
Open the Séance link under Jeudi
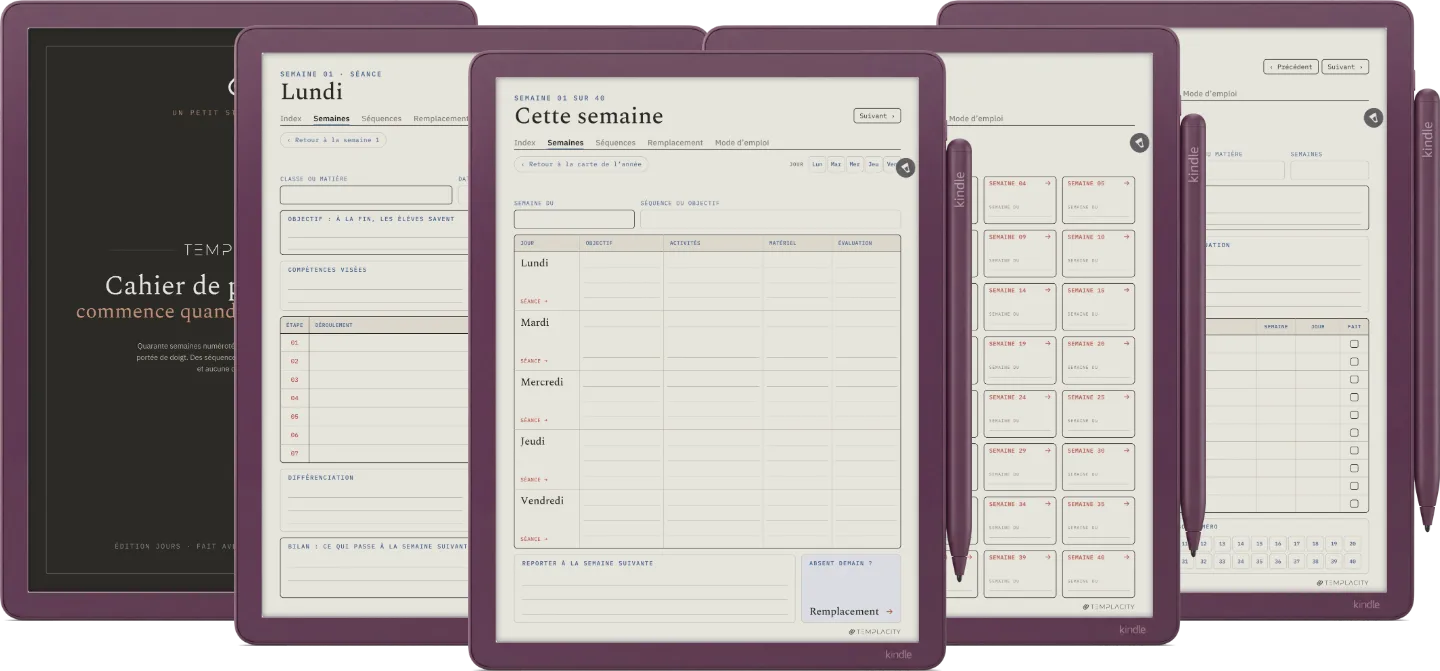(x=534, y=480)
